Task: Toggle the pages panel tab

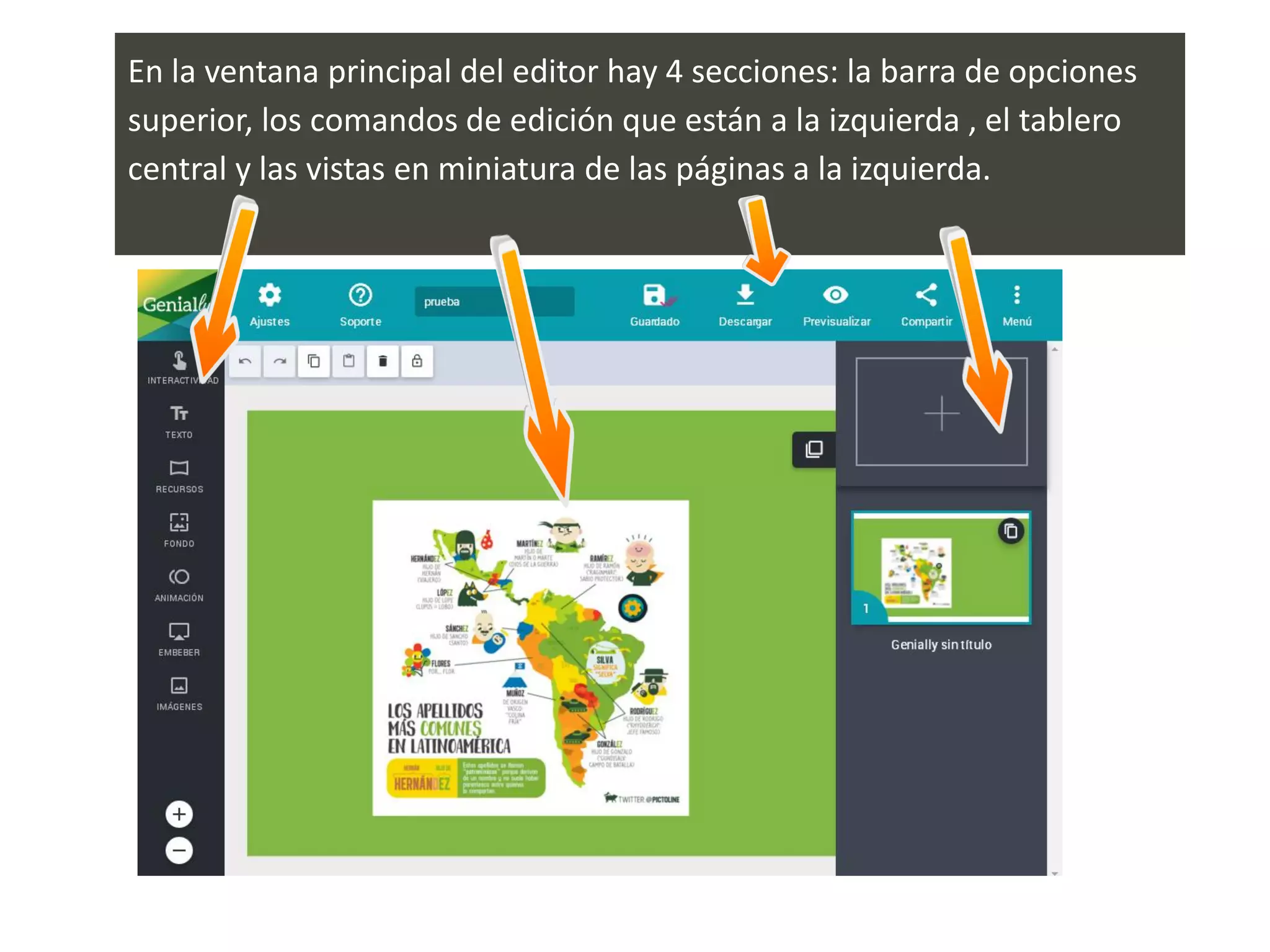Action: [x=814, y=449]
